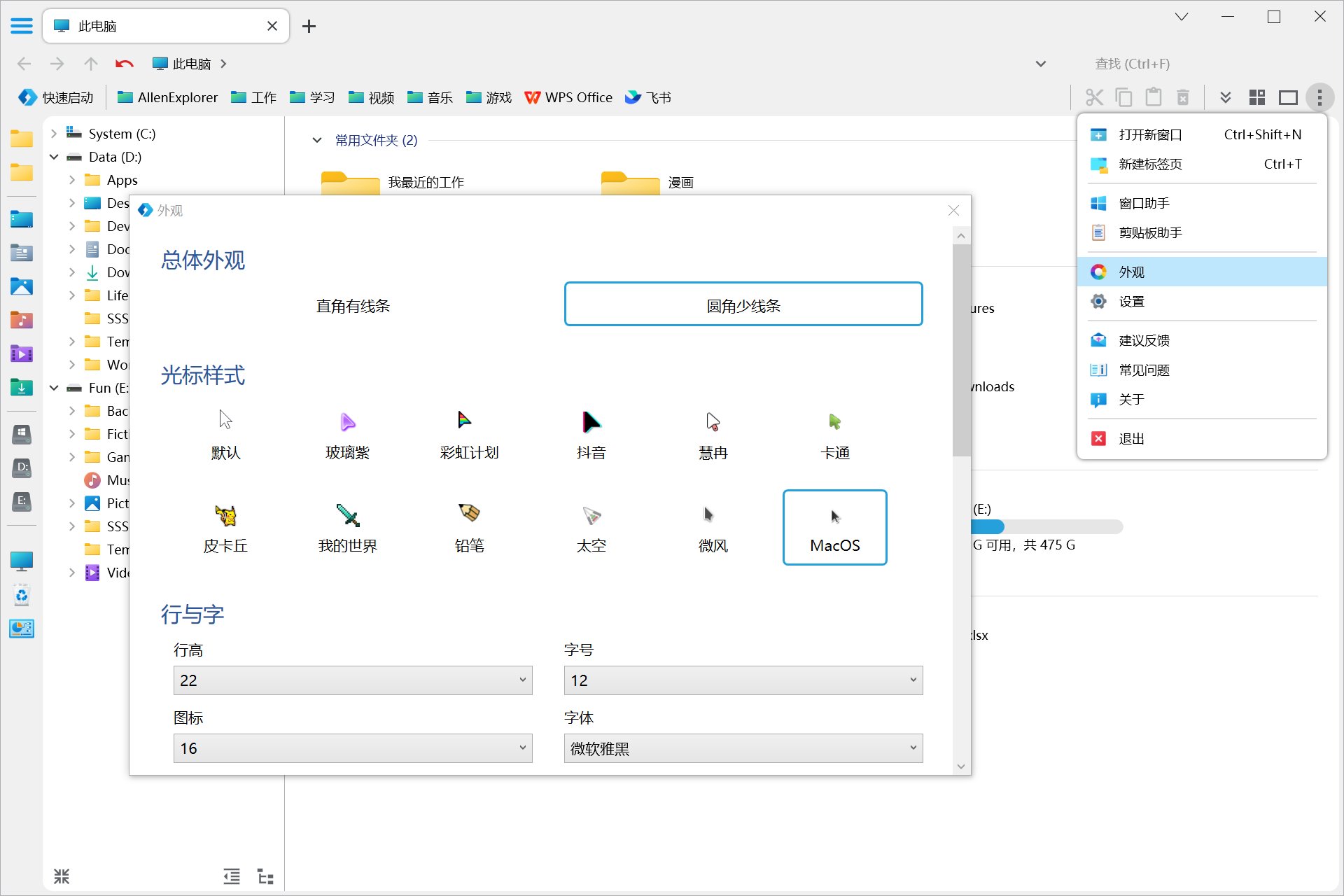Open the 行高 dropdown showing 22
Viewport: 1344px width, 896px height.
(353, 680)
